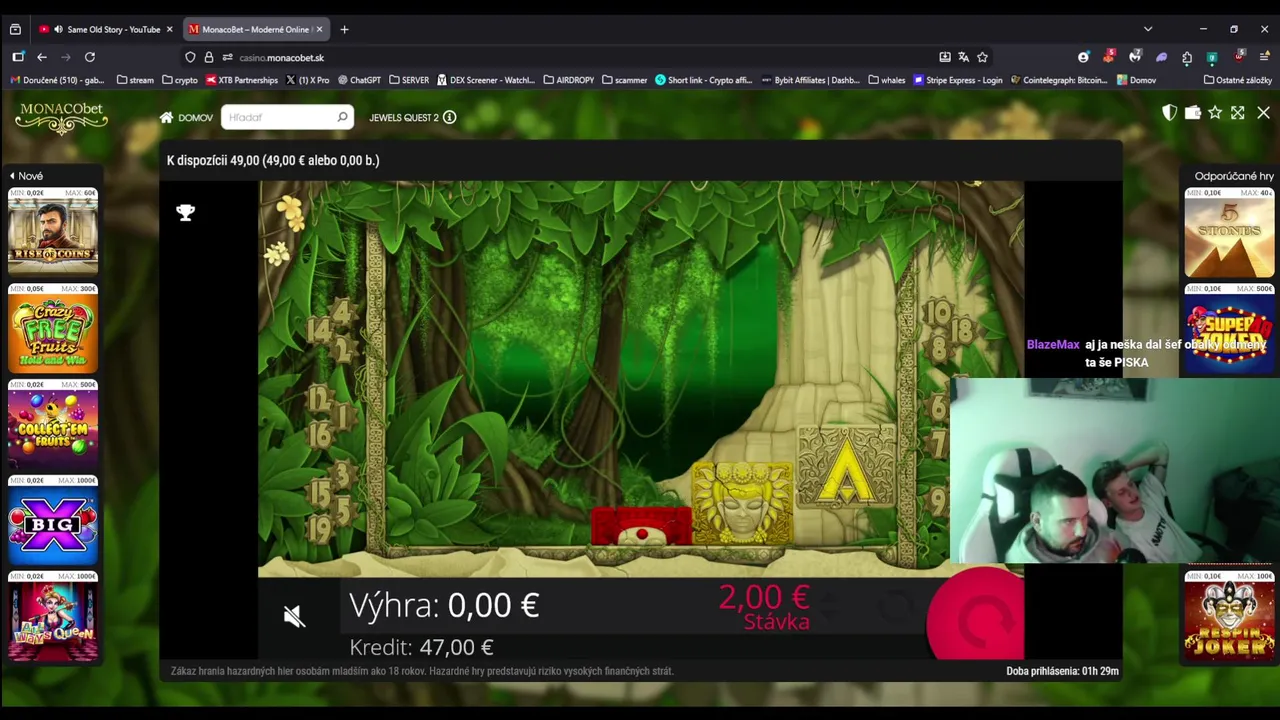Open All Ways Queen game thumbnail
Image resolution: width=1280 pixels, height=720 pixels.
(x=53, y=615)
